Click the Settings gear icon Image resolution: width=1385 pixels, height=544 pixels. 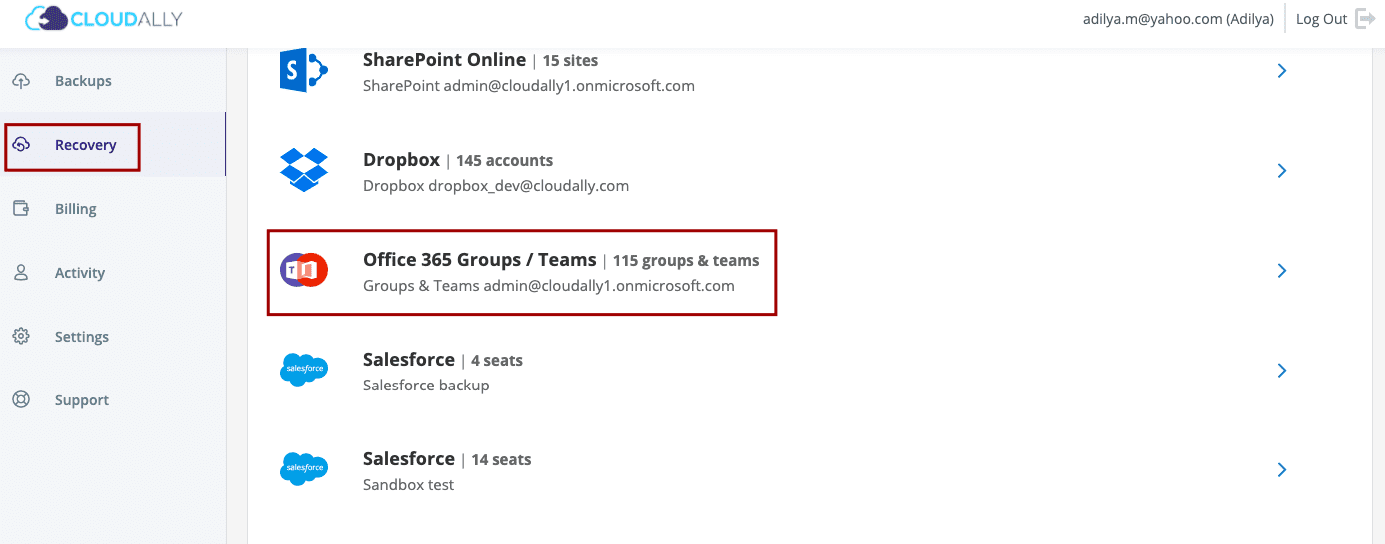coord(21,337)
